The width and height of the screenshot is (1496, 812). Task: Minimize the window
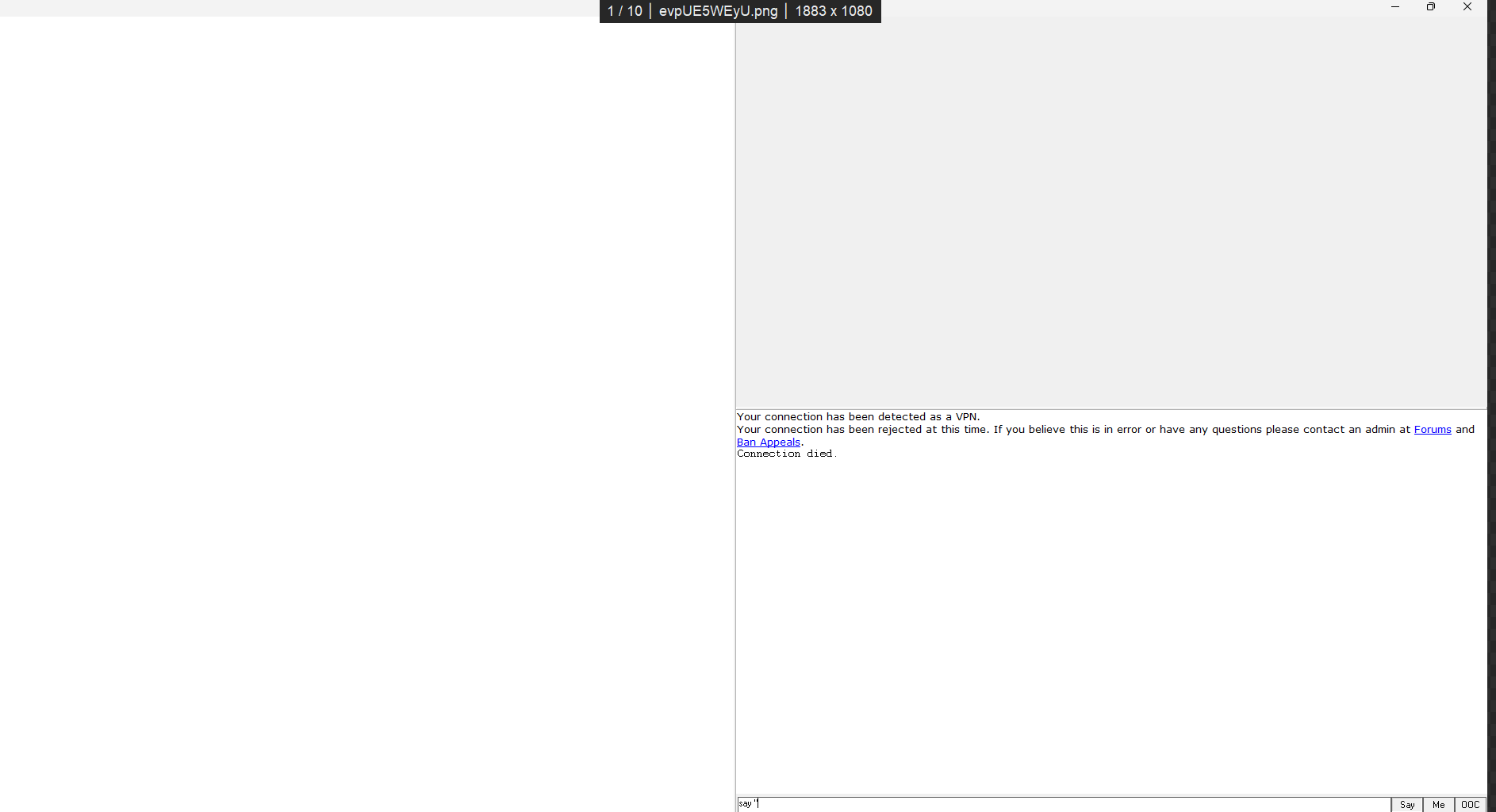(x=1394, y=7)
